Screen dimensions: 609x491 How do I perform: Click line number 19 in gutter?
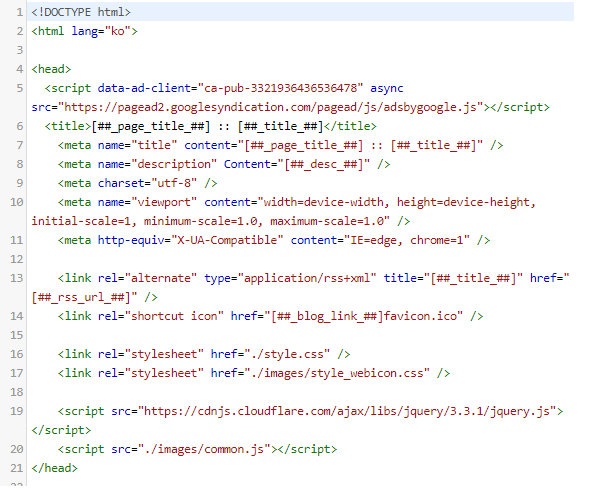[x=17, y=412]
